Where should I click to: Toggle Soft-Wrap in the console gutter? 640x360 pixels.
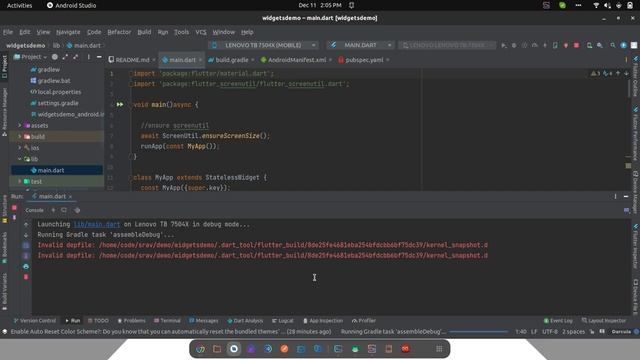(26, 245)
